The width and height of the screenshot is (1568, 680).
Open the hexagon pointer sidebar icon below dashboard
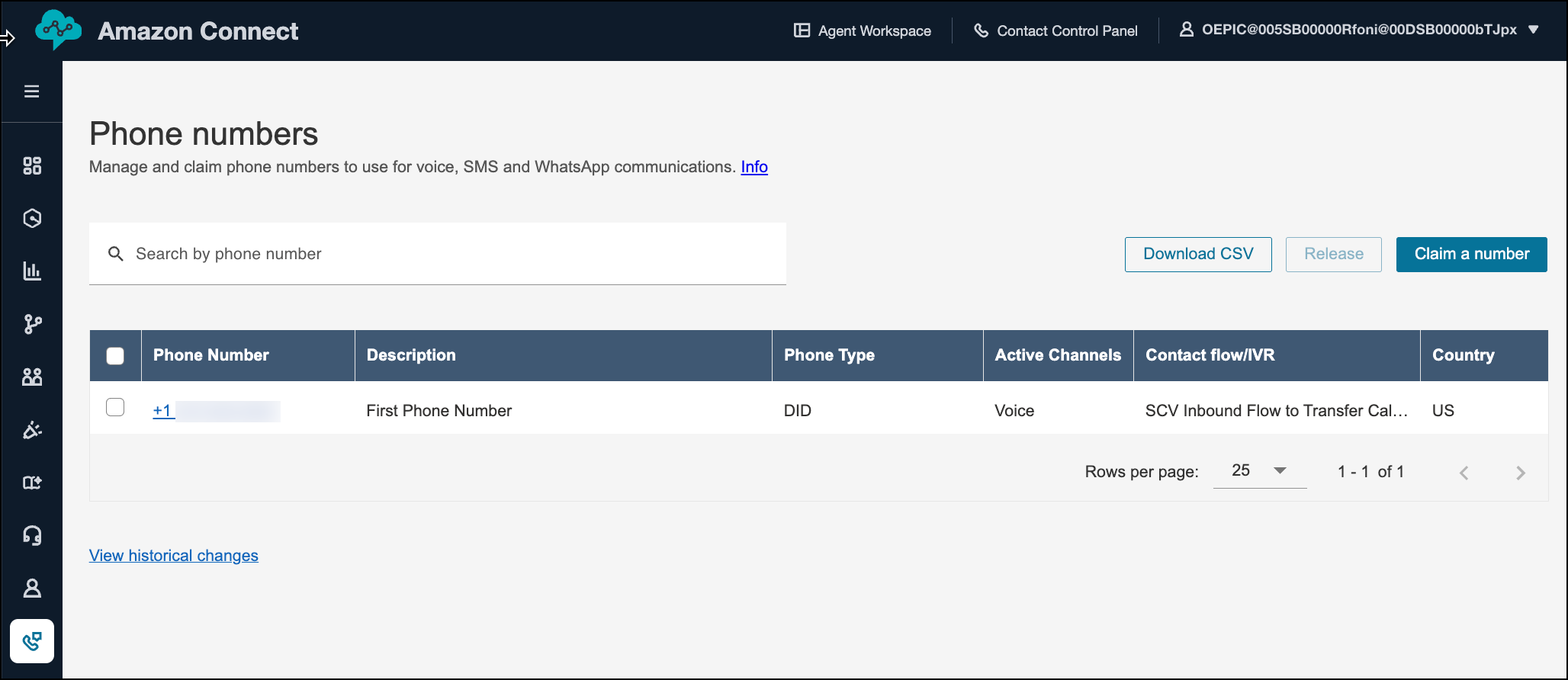click(32, 218)
